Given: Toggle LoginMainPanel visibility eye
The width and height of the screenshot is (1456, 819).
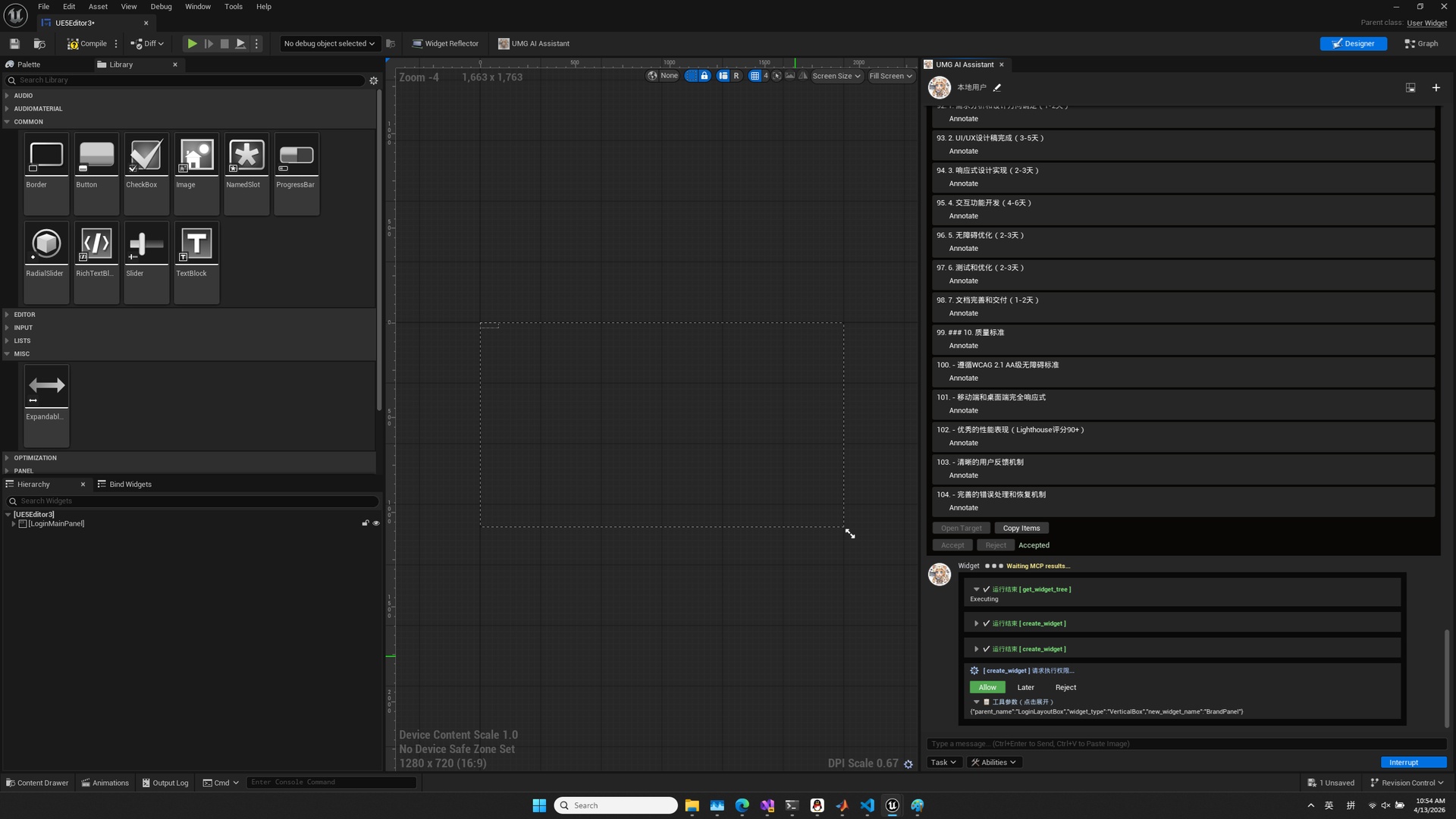Looking at the screenshot, I should 376,524.
